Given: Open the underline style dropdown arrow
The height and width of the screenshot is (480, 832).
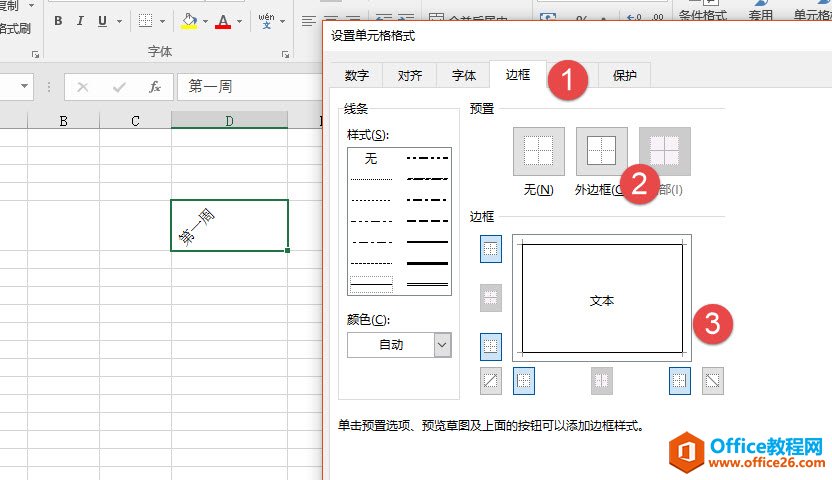Looking at the screenshot, I should click(119, 21).
